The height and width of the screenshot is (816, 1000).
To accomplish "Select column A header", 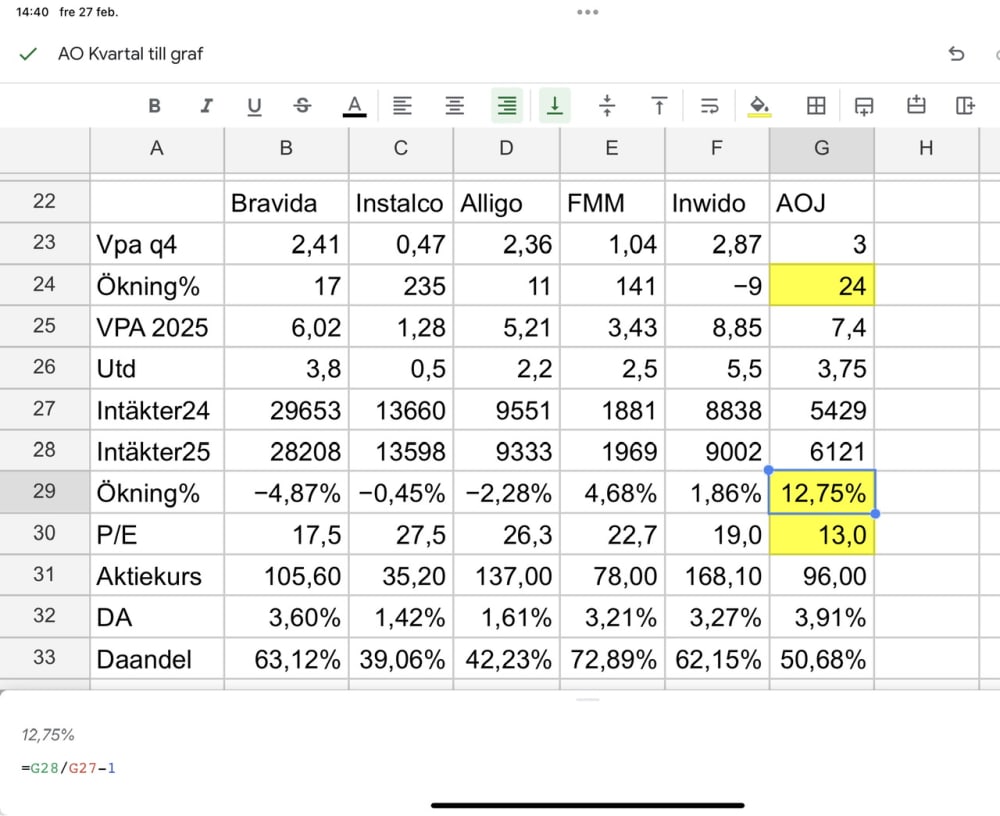I will (157, 149).
